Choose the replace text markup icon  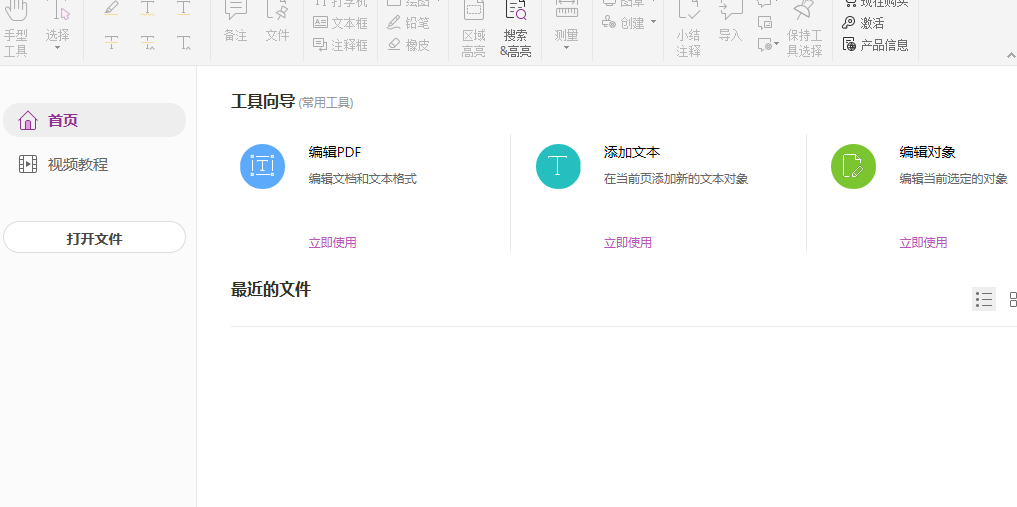(x=148, y=43)
